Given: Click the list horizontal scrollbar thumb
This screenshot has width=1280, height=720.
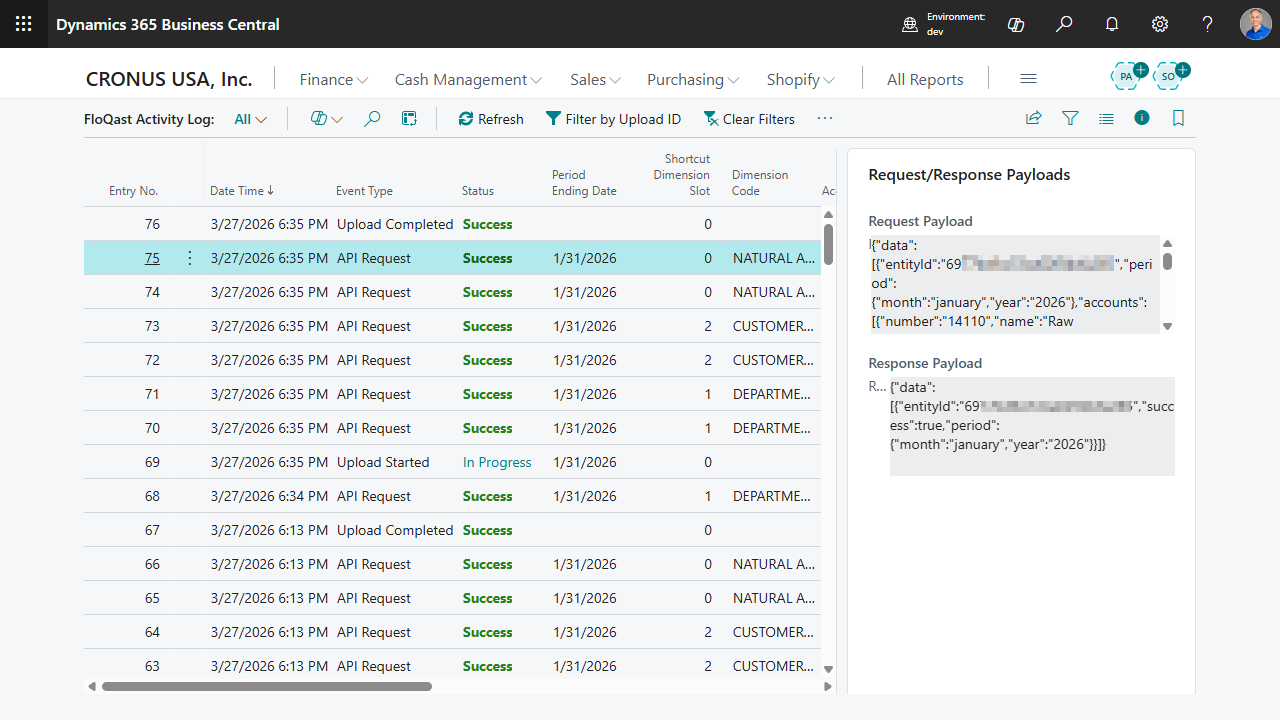Looking at the screenshot, I should (x=267, y=687).
